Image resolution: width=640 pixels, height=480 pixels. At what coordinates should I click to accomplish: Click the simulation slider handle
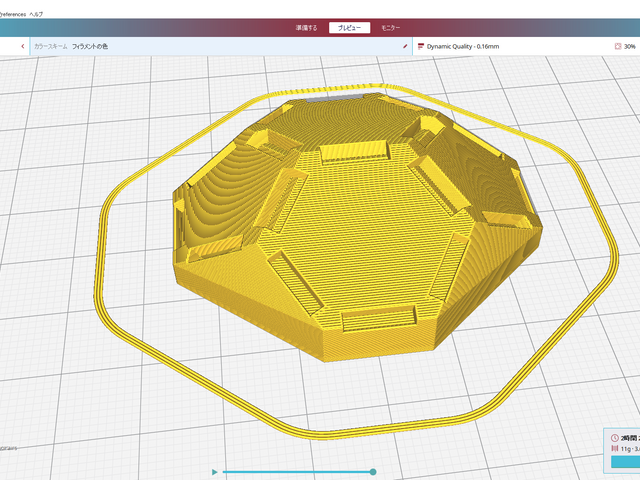click(373, 471)
